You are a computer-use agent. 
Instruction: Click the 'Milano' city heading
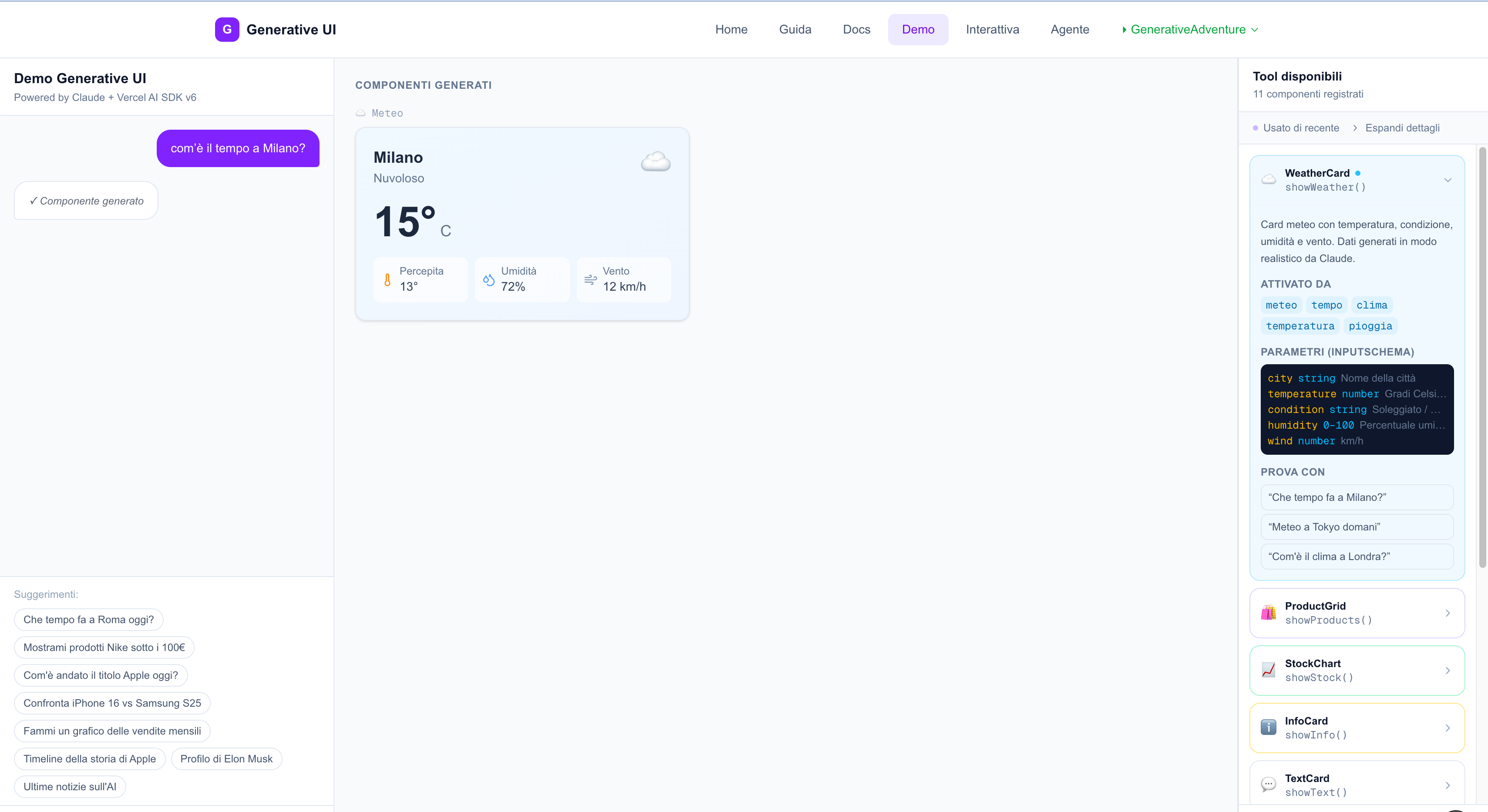pyautogui.click(x=398, y=157)
